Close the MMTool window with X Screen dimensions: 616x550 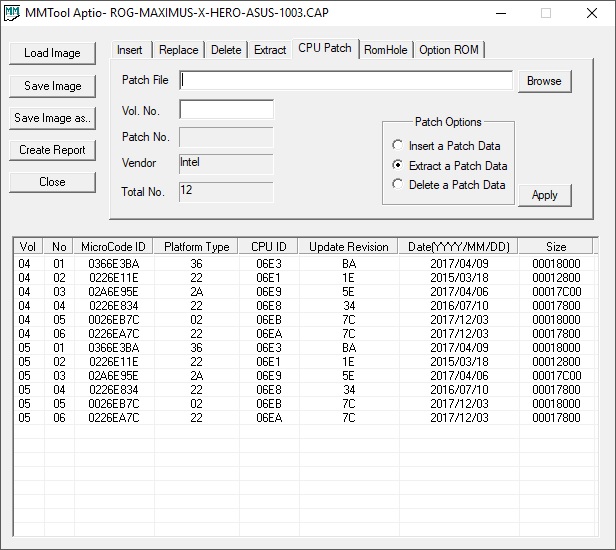[592, 13]
